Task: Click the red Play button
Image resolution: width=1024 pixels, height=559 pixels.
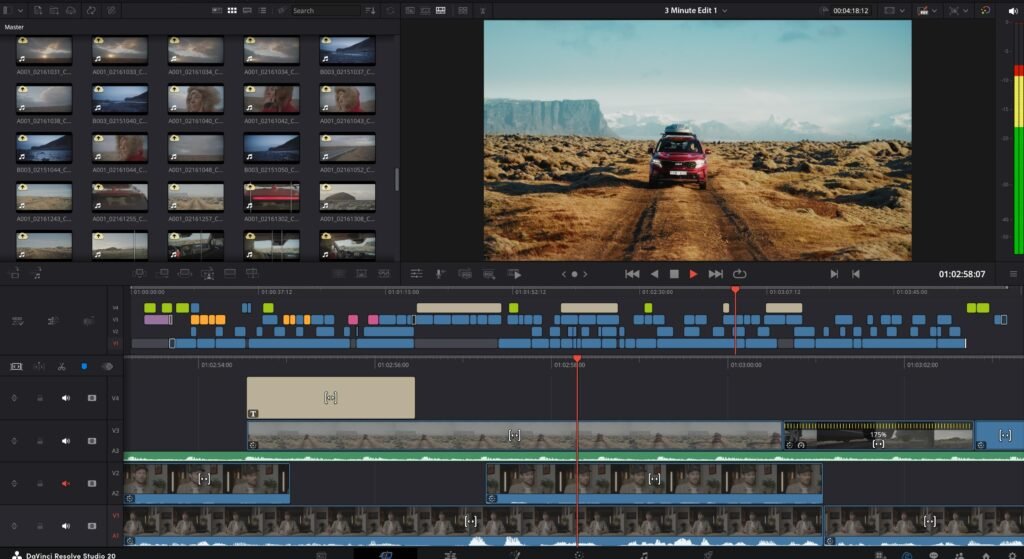Action: (693, 274)
